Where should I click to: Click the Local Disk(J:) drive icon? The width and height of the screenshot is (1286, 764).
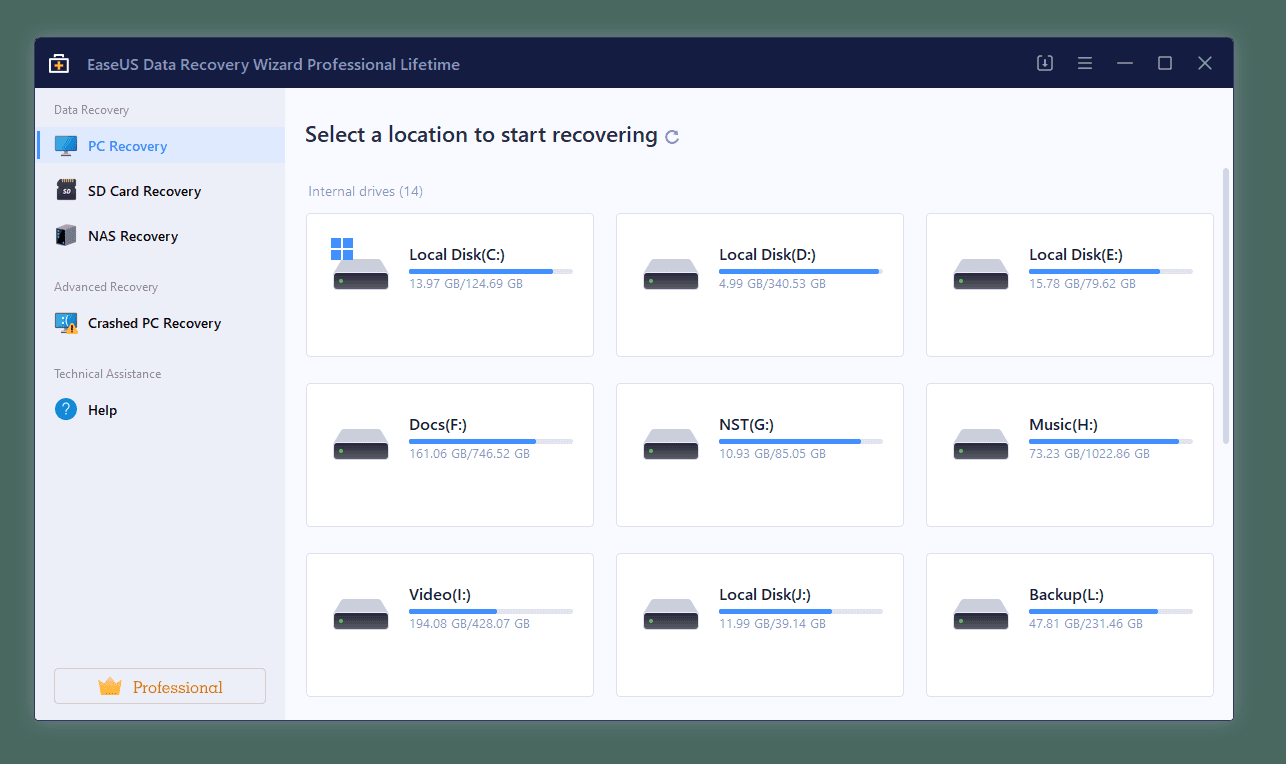coord(670,615)
